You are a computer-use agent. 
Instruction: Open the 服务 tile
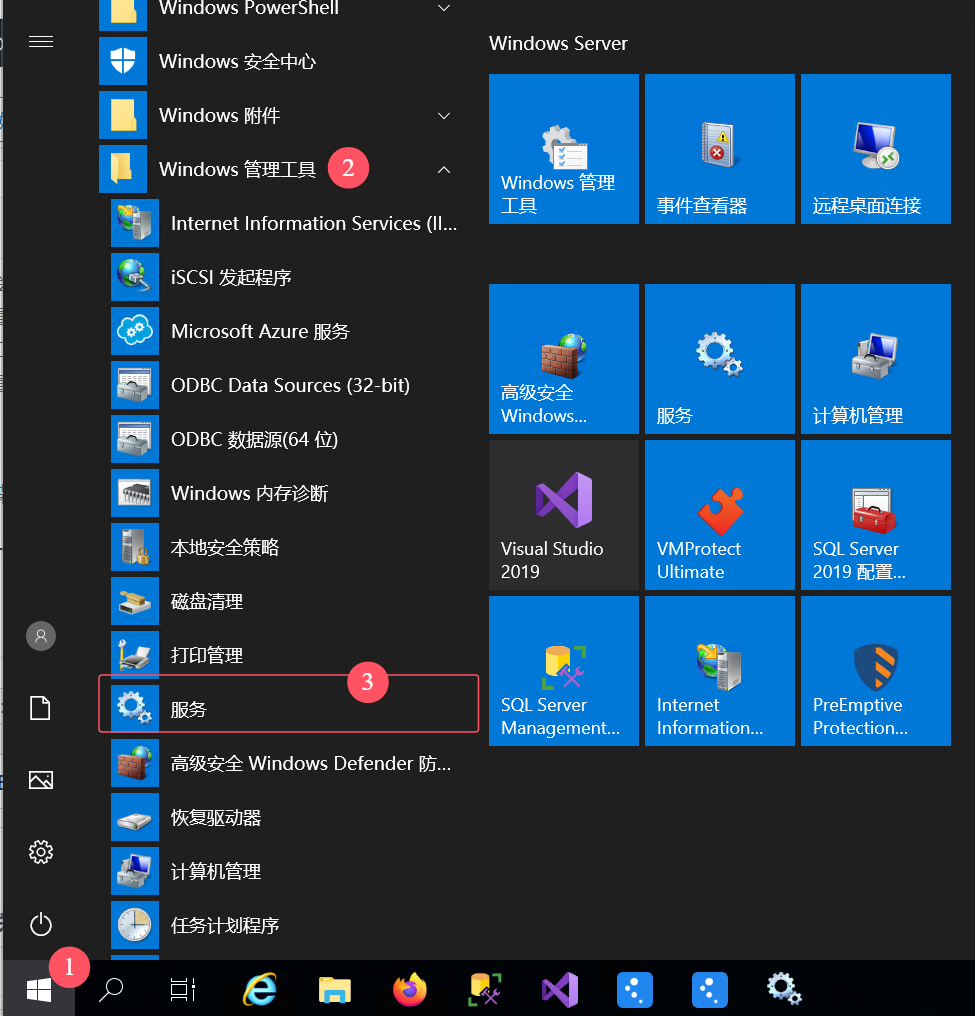[x=720, y=359]
